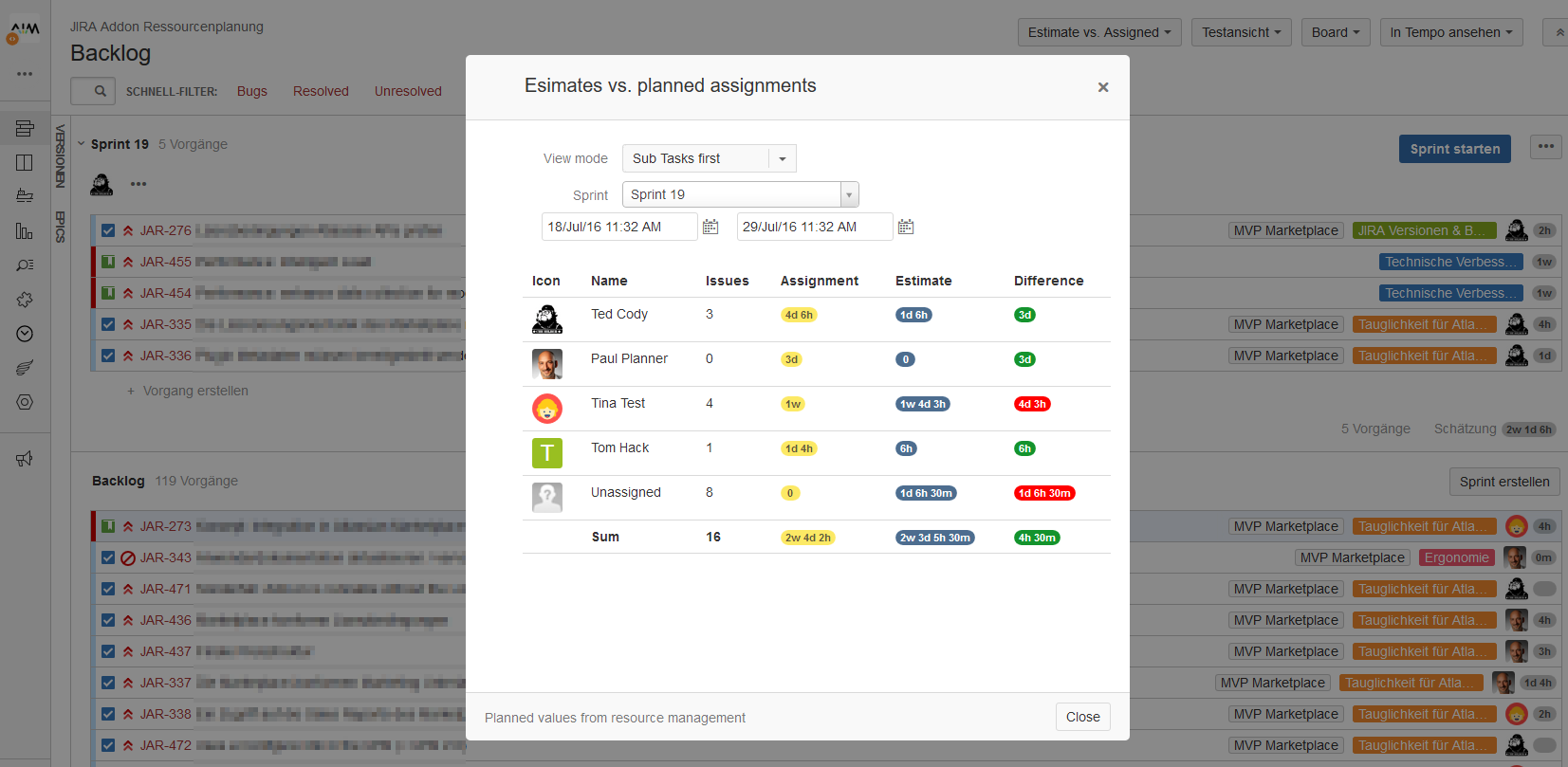Click the project logo avatar at top left
1568x767 pixels.
coord(25,31)
